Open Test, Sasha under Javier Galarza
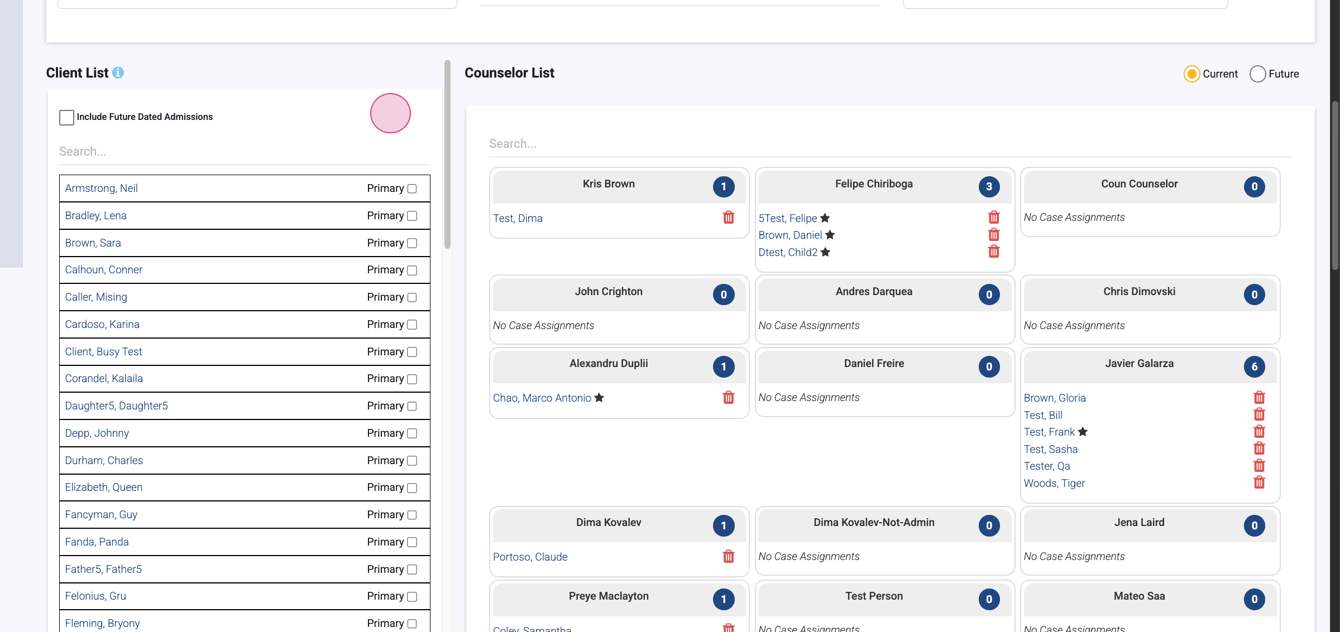This screenshot has height=632, width=1340. pyautogui.click(x=1050, y=448)
